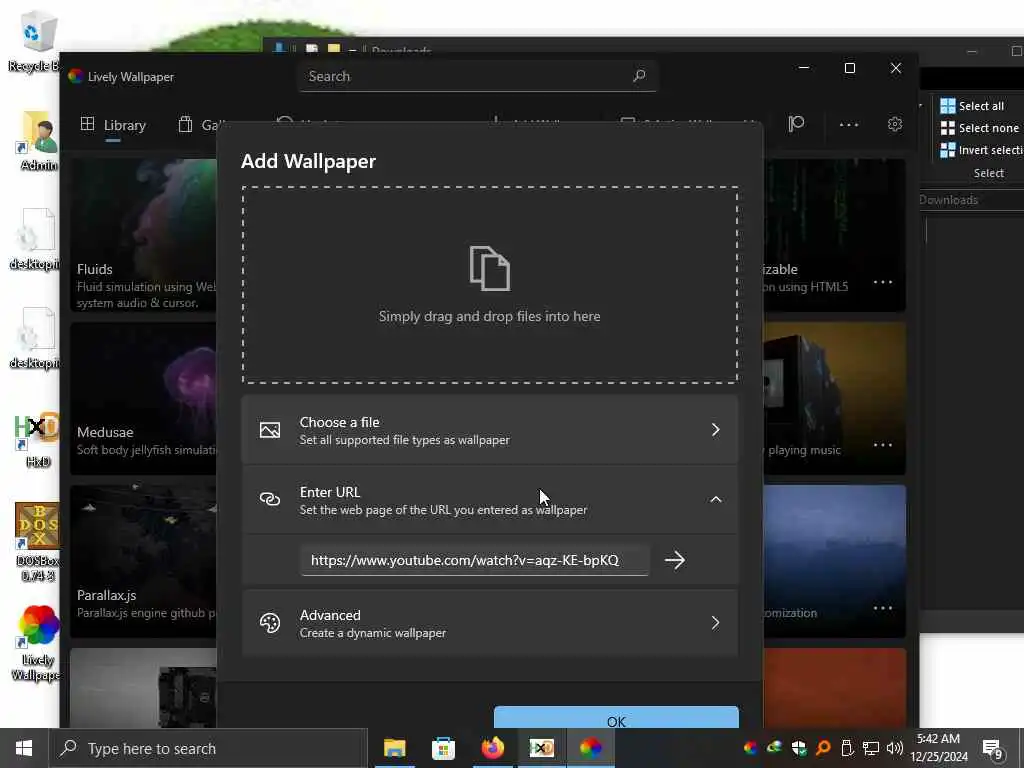Open options menu for HTML5 wallpaper card
1024x768 pixels.
click(x=882, y=282)
